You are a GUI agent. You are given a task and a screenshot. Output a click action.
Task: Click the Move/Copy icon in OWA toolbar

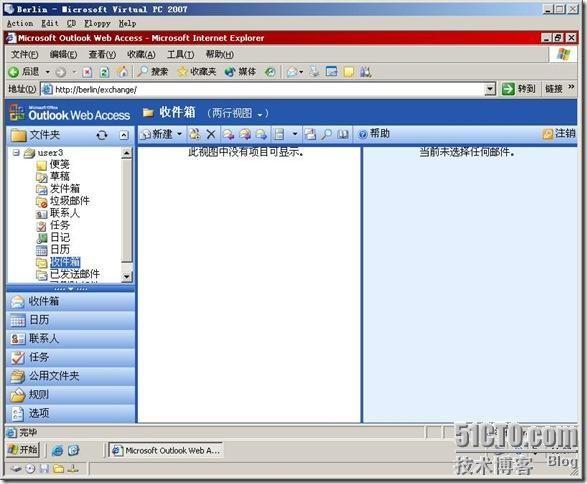coord(310,134)
